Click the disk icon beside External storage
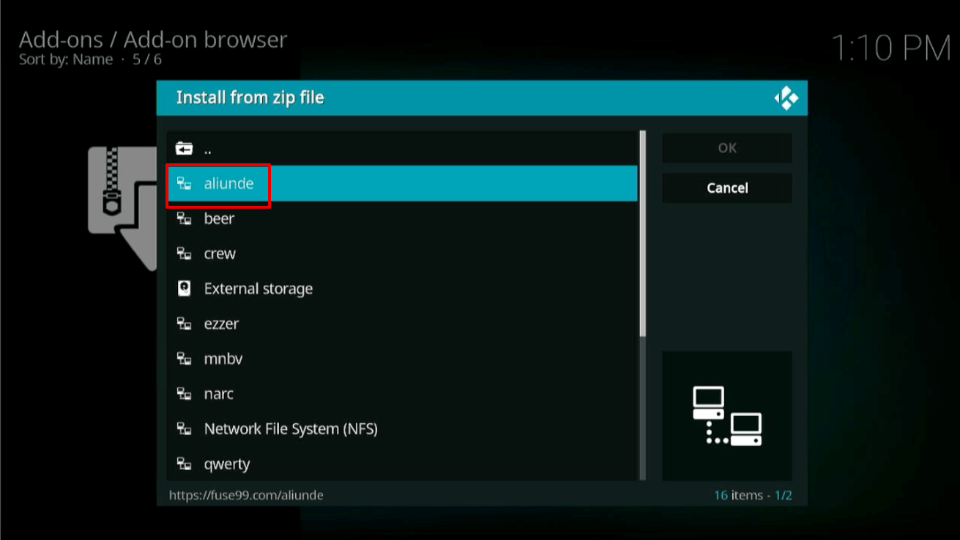Image resolution: width=960 pixels, height=540 pixels. [x=184, y=288]
